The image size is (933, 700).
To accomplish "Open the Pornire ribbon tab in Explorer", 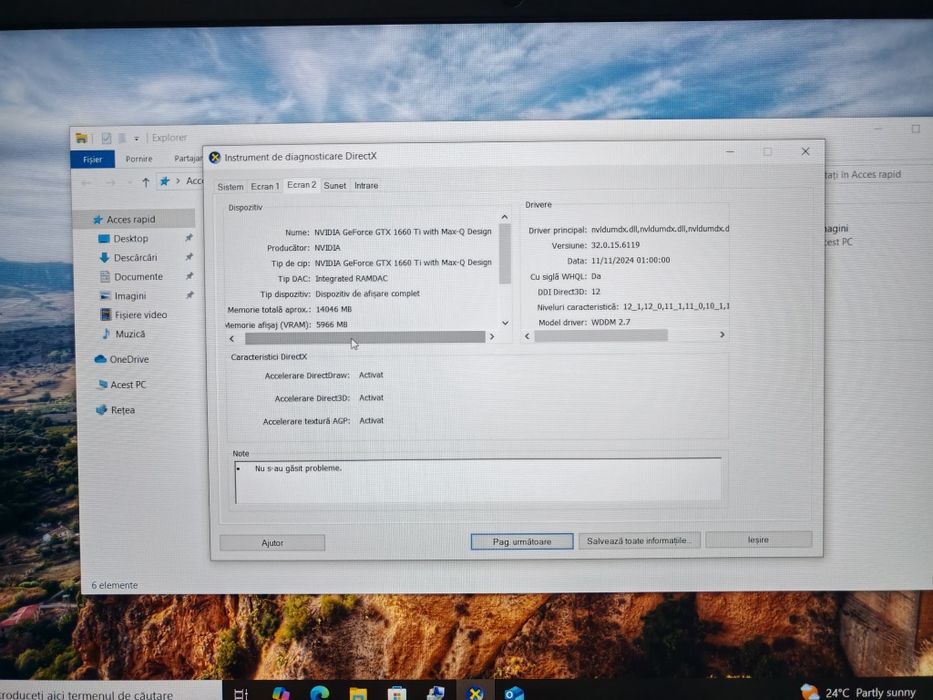I will point(139,159).
